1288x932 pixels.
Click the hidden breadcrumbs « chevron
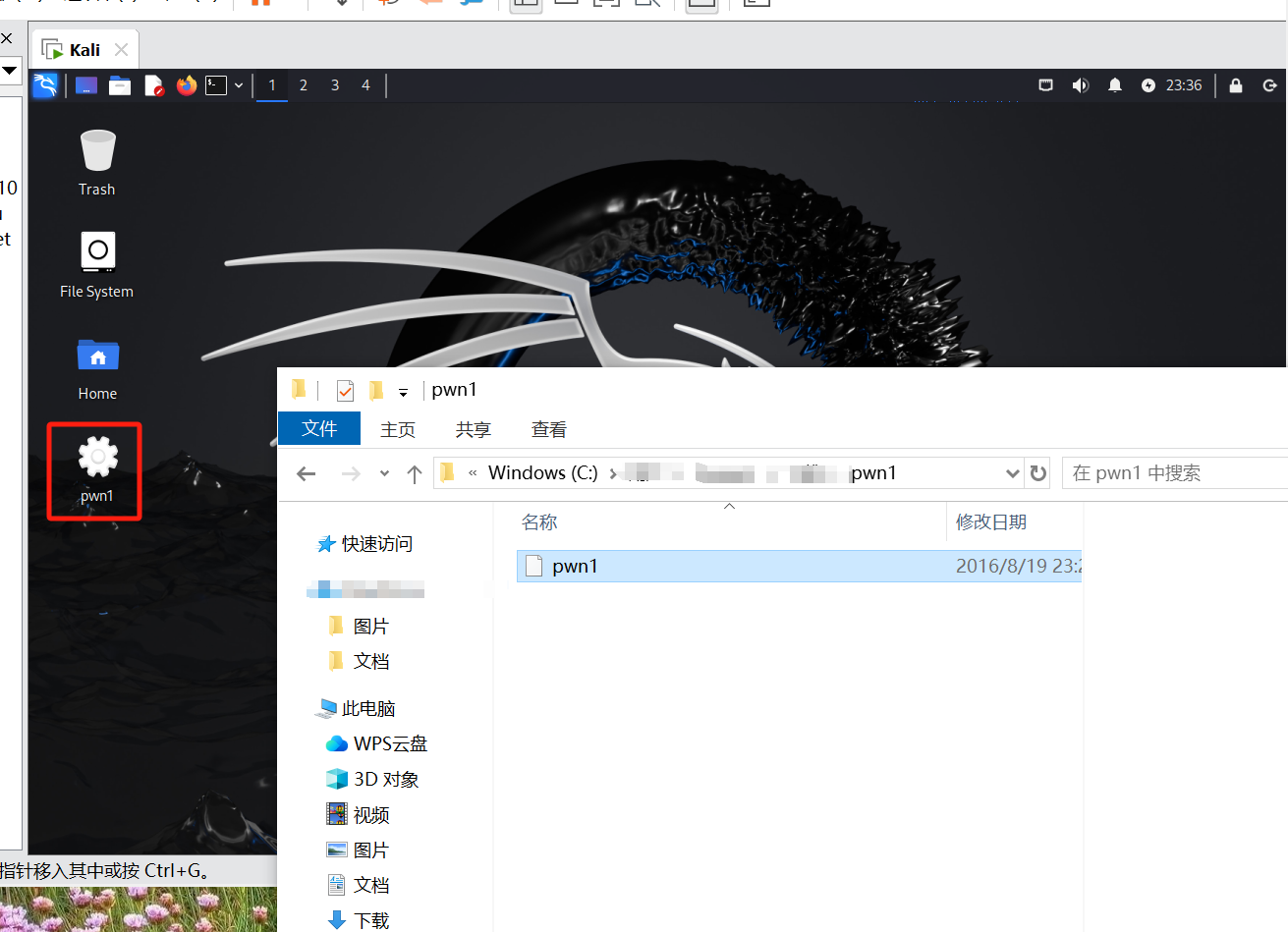pyautogui.click(x=473, y=473)
